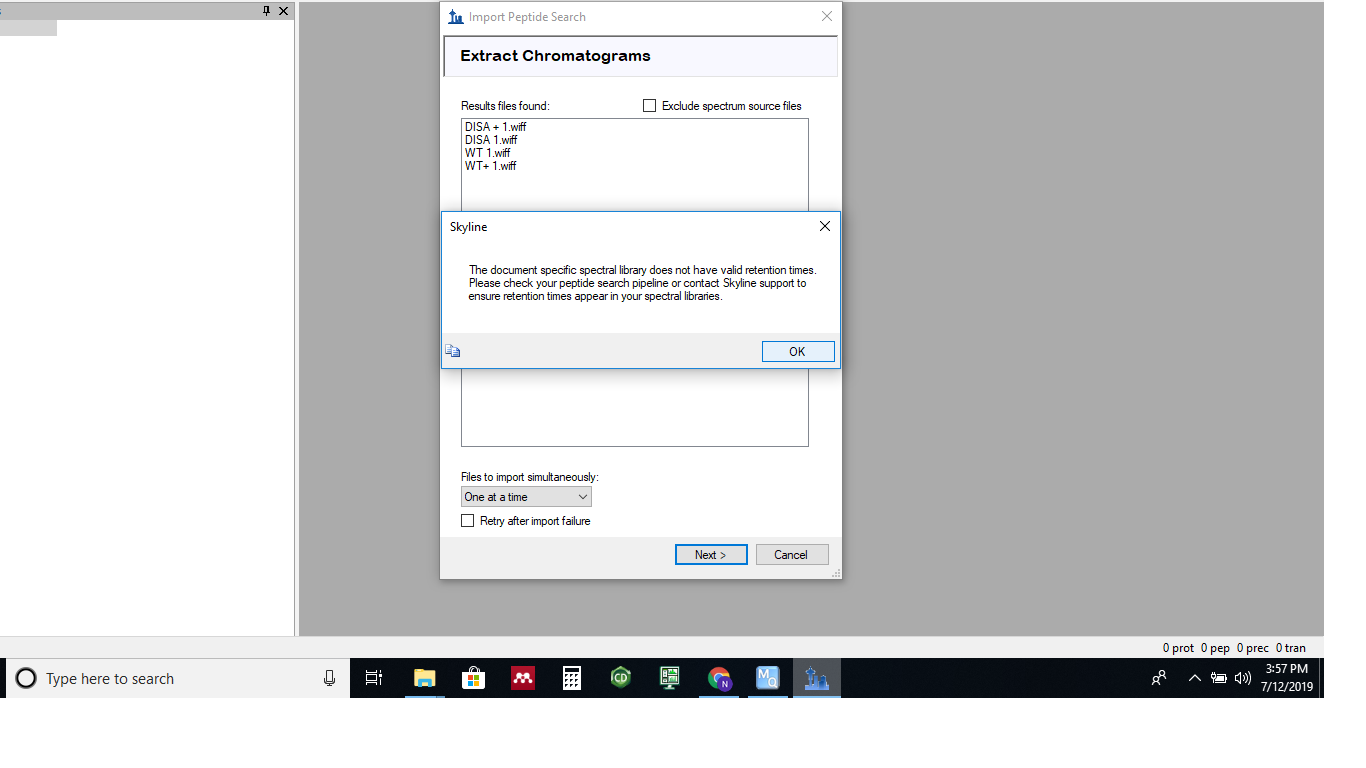1366x768 pixels.
Task: Launch Mendeley from the taskbar
Action: [522, 678]
